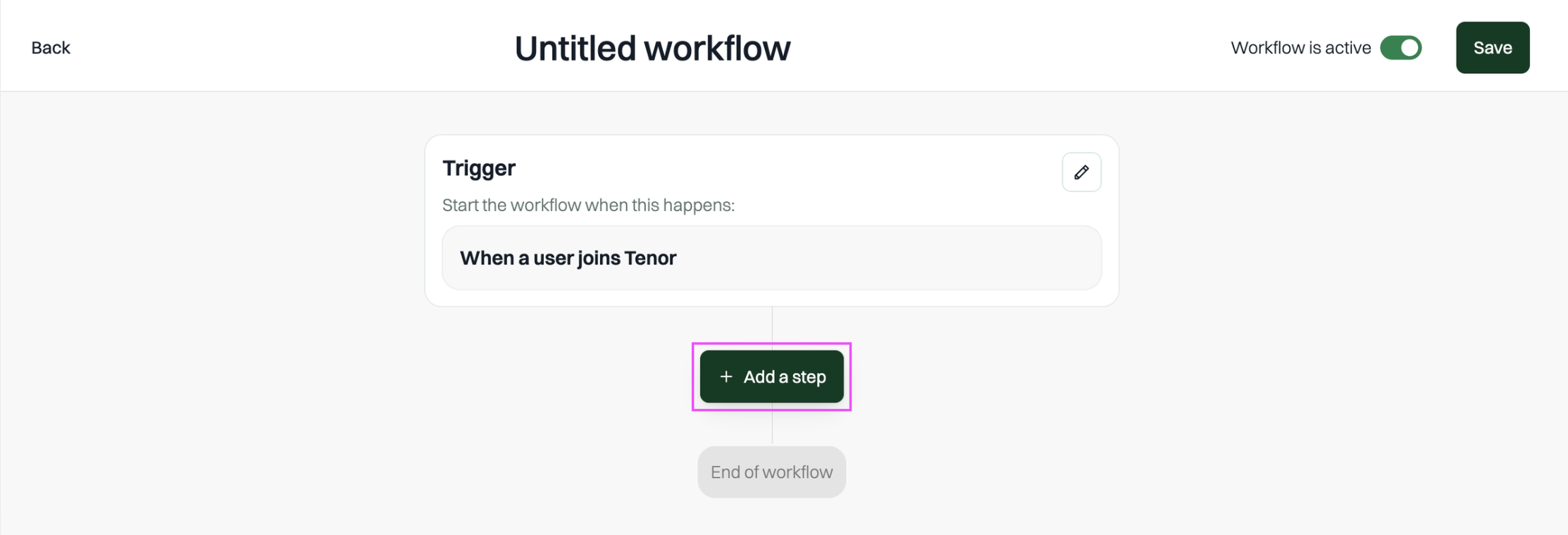Edit the trigger using the pencil button
Image resolution: width=1568 pixels, height=535 pixels.
coord(1081,172)
